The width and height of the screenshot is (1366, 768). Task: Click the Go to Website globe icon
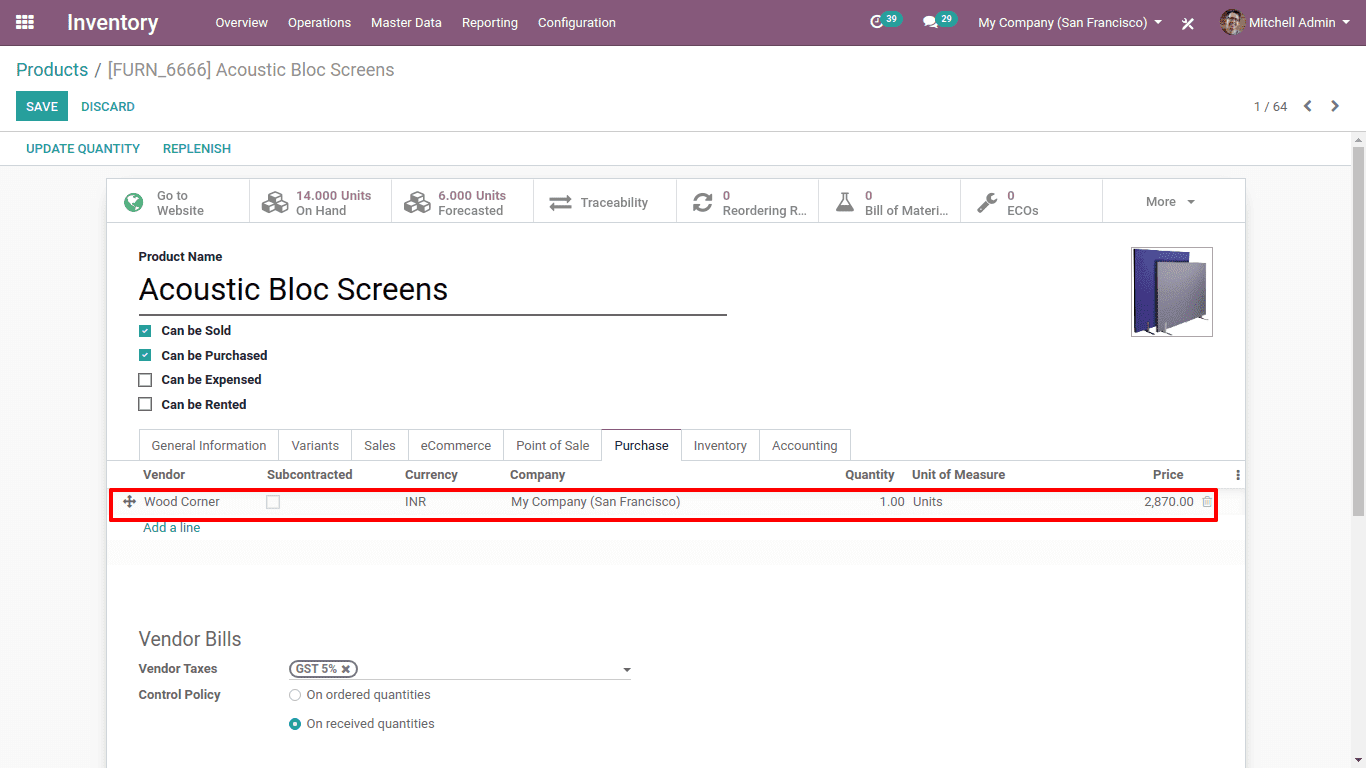134,202
